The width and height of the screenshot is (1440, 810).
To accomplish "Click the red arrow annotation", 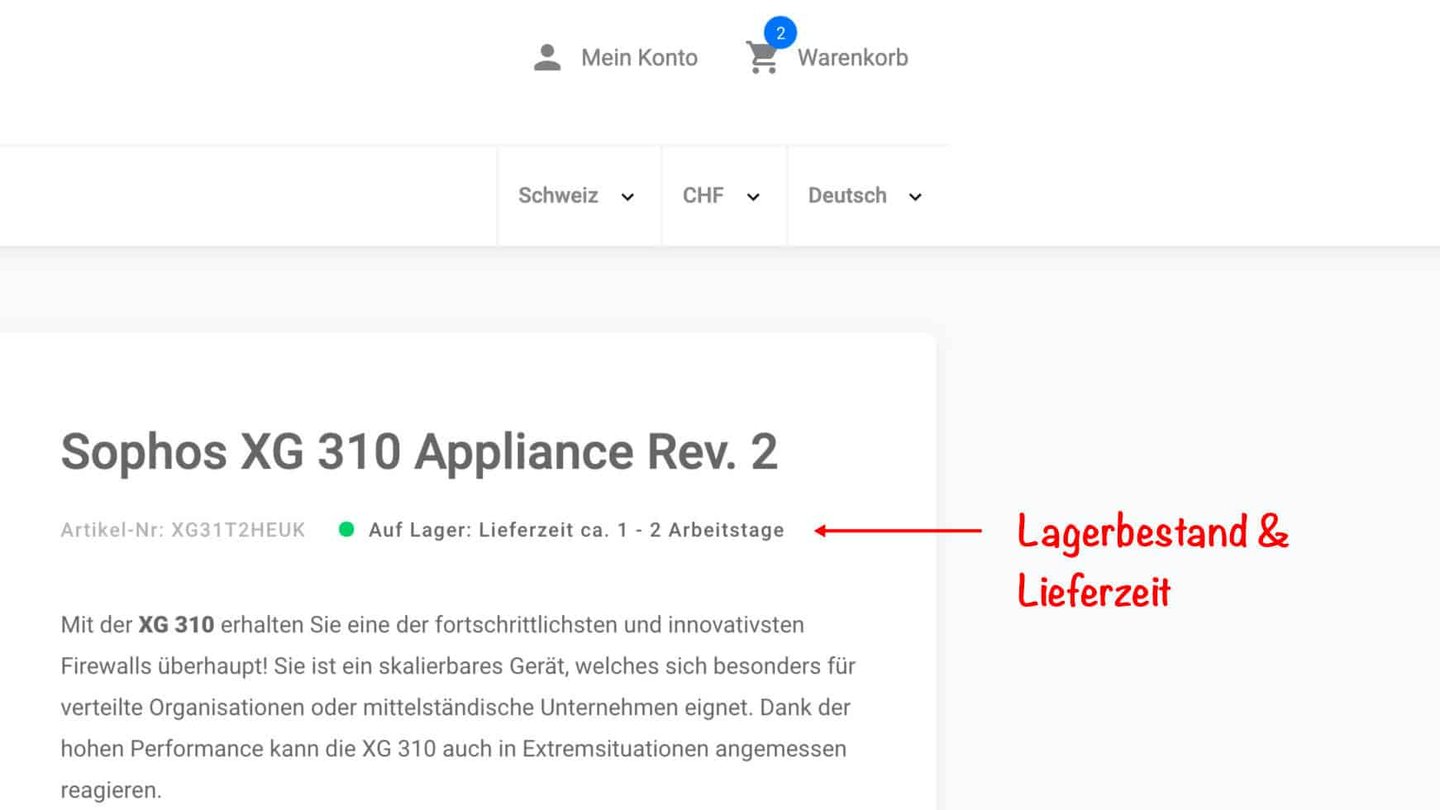I will tap(898, 530).
